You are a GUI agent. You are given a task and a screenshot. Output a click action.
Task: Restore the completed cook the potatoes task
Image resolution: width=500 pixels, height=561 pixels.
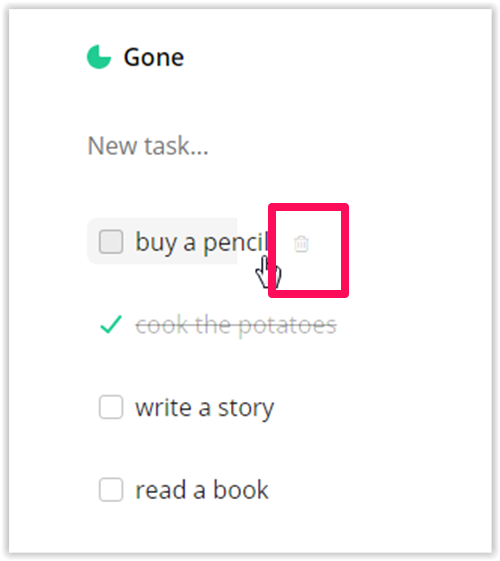[x=111, y=325]
